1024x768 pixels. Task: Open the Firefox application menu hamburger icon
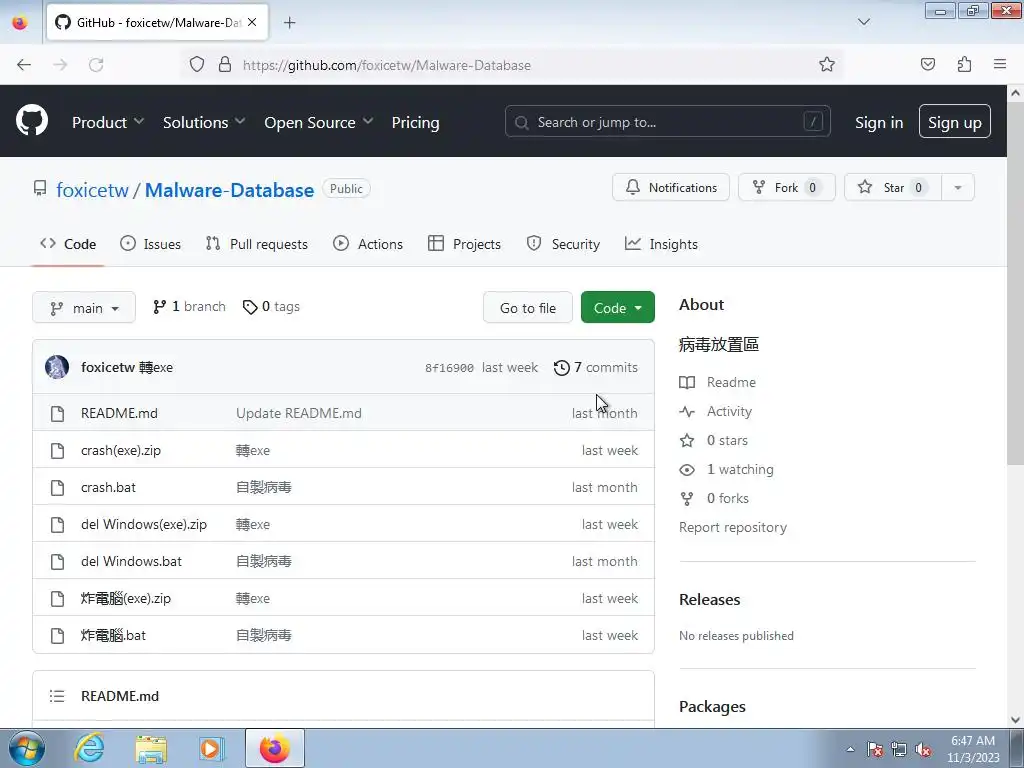[1000, 64]
